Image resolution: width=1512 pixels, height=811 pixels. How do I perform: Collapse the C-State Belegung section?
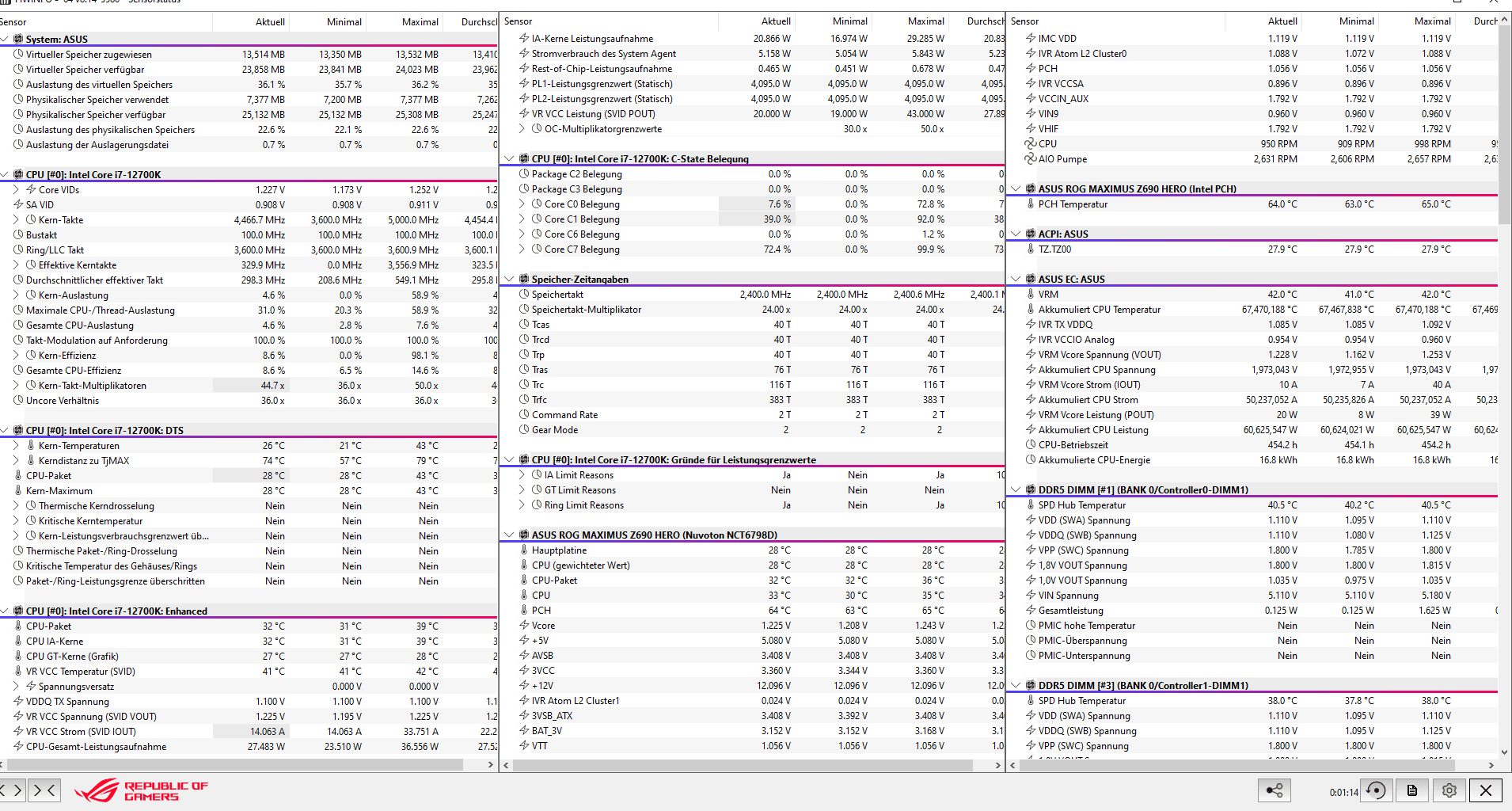[x=509, y=158]
